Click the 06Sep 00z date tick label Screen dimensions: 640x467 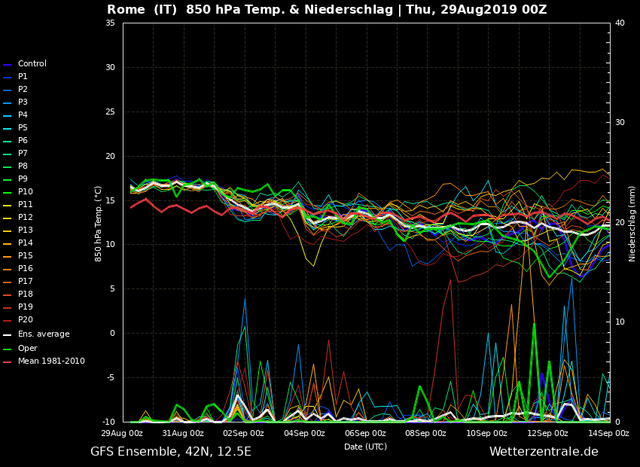pyautogui.click(x=367, y=434)
